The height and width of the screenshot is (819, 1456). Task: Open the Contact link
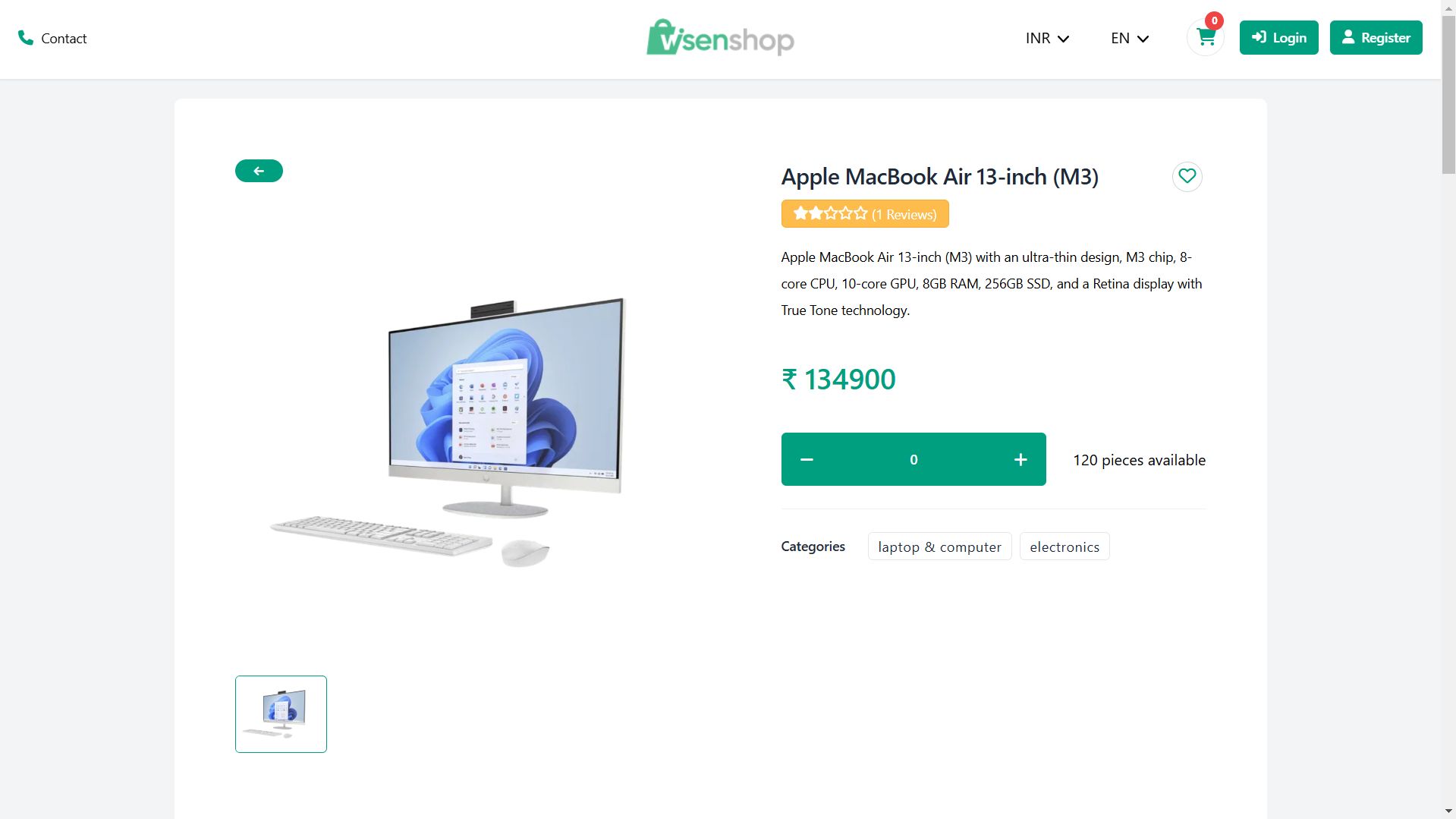(64, 39)
